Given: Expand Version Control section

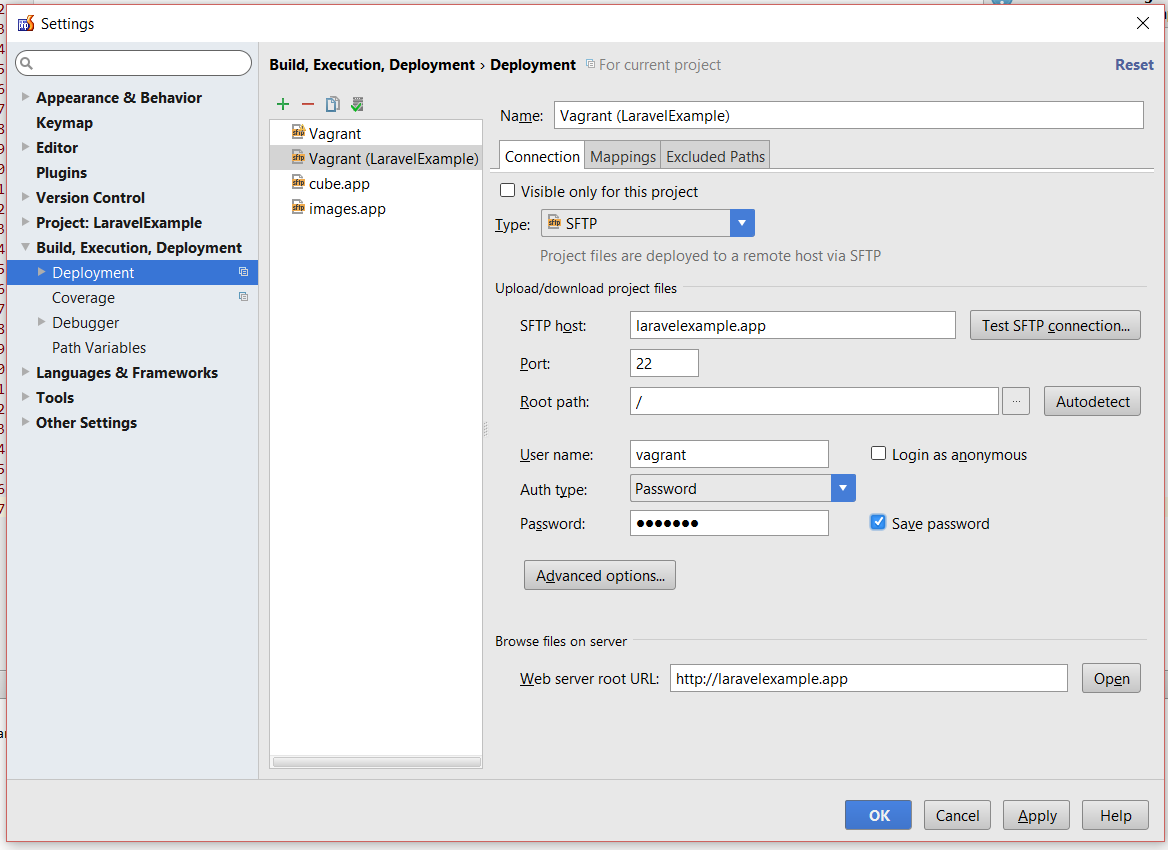Looking at the screenshot, I should point(25,197).
